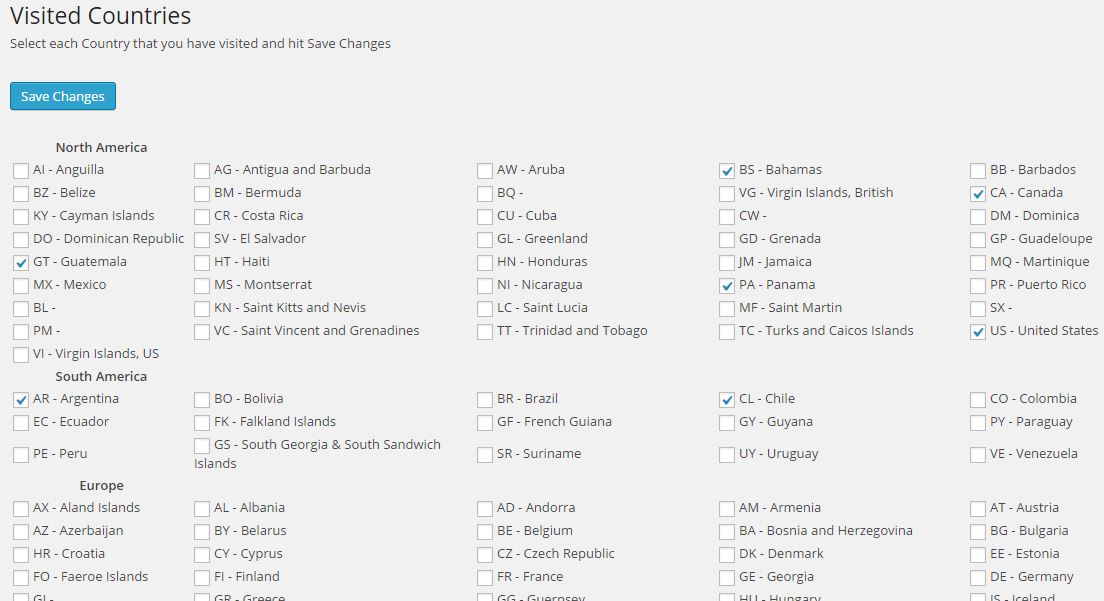Screen dimensions: 1104x601
Task: Enable the FR - France checkbox
Action: click(x=485, y=578)
